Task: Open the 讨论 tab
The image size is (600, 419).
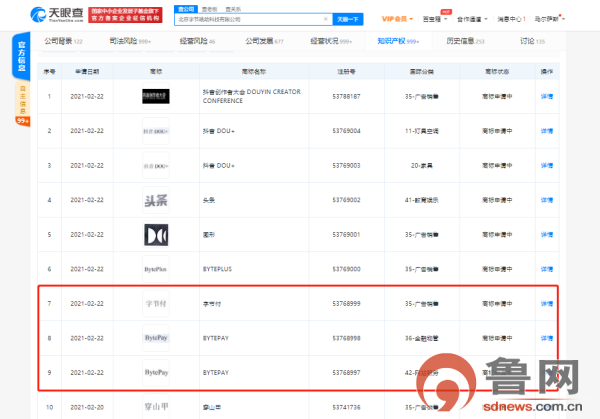Action: [x=532, y=41]
